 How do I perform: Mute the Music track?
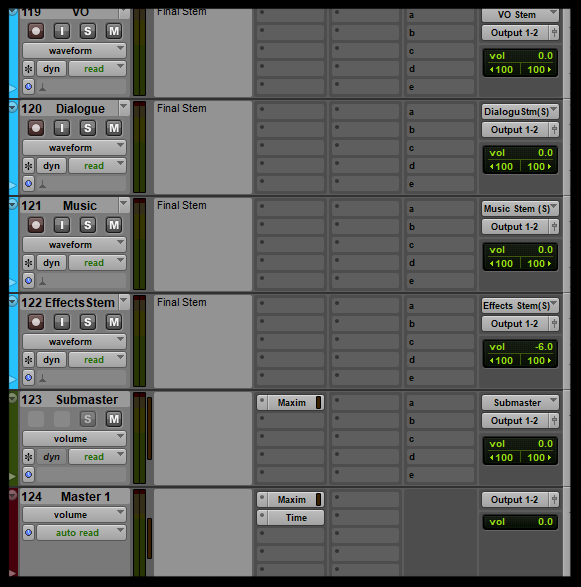point(114,225)
